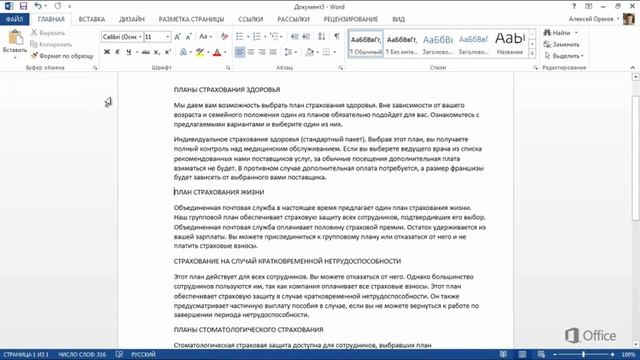Zoom in with the plus button
This screenshot has height=360, width=640.
[612, 354]
